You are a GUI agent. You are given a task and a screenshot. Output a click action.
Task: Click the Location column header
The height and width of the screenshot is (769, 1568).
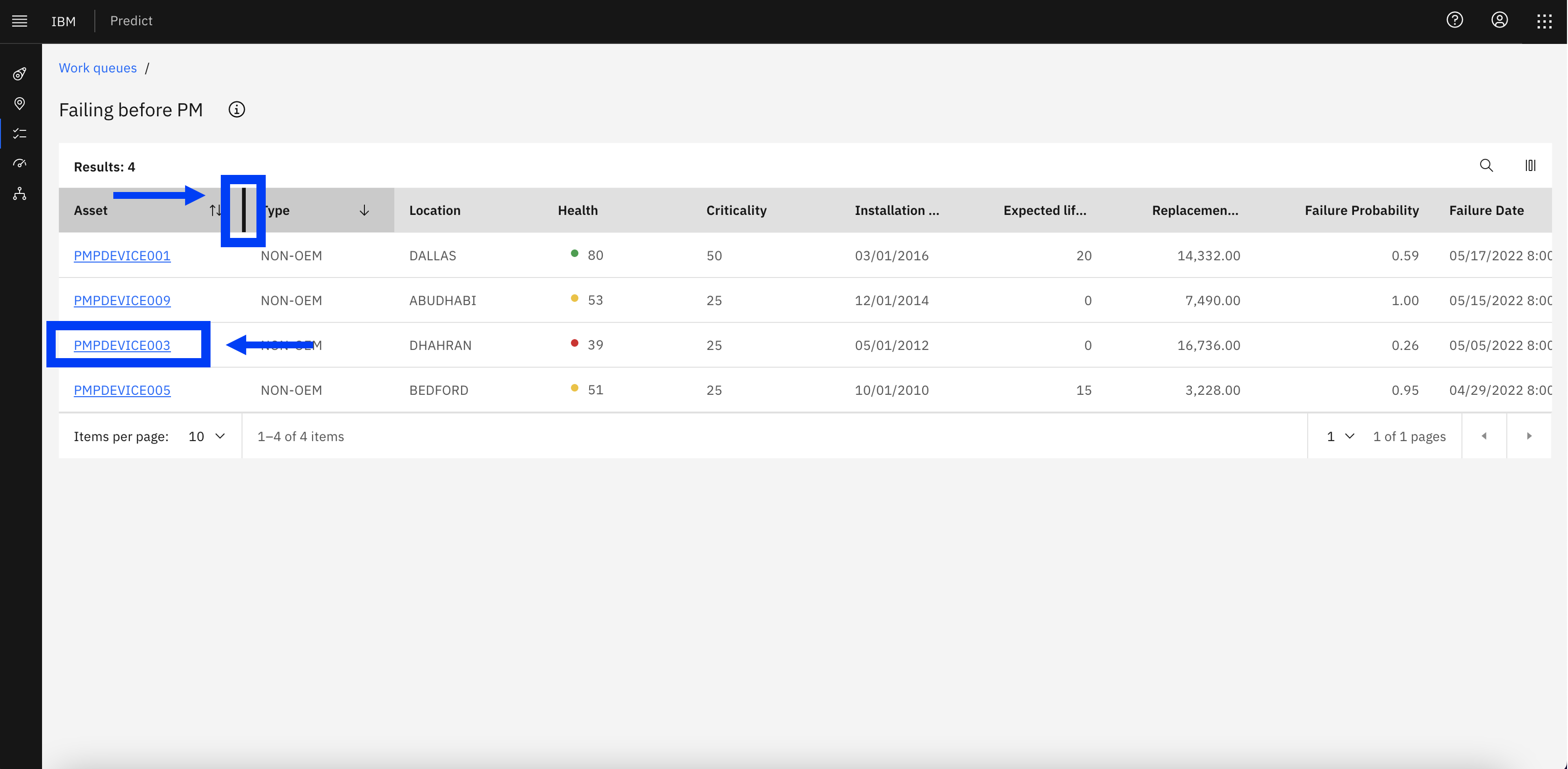pyautogui.click(x=435, y=211)
